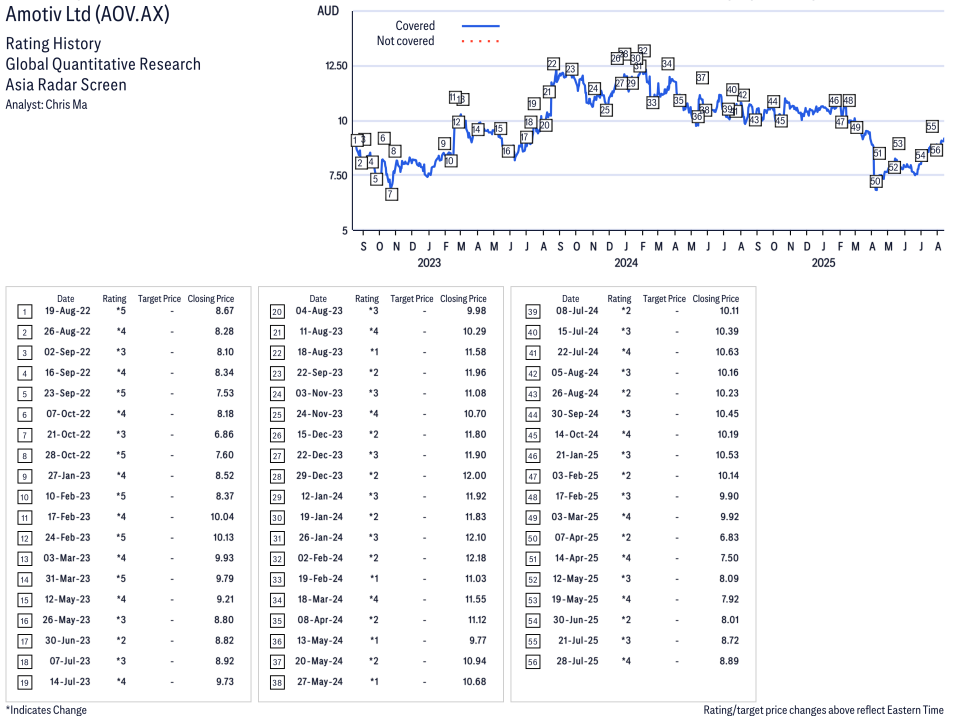Click the date 30-Jun-23
Viewport: 955px width, 716px height.
pos(68,641)
